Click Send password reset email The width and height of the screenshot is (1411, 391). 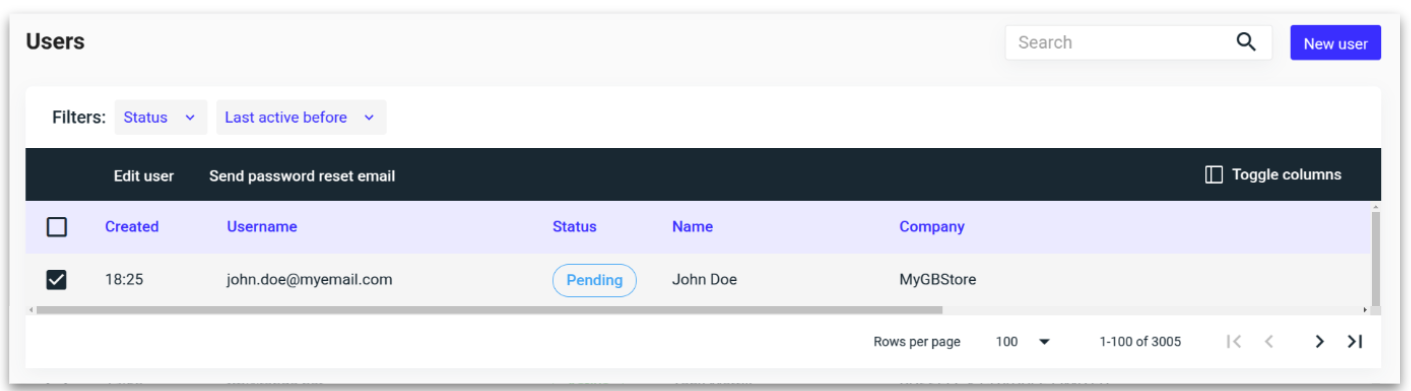click(302, 176)
